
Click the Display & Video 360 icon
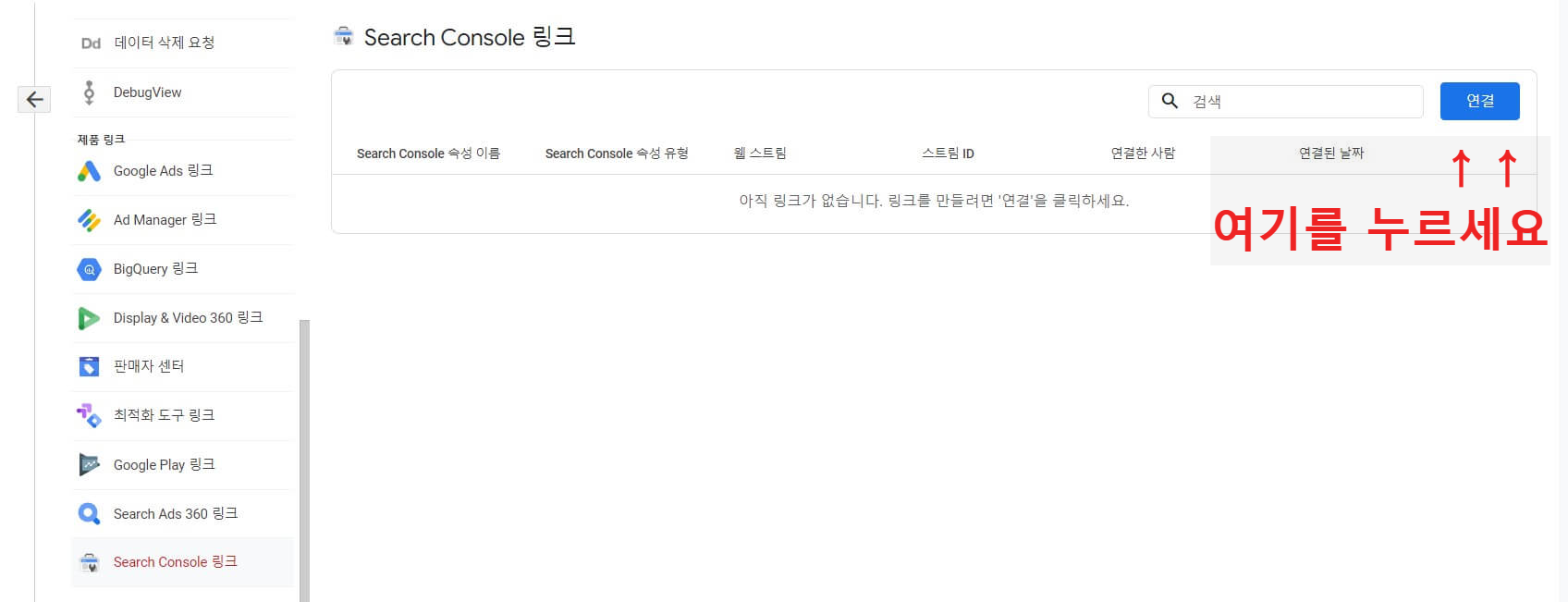90,318
